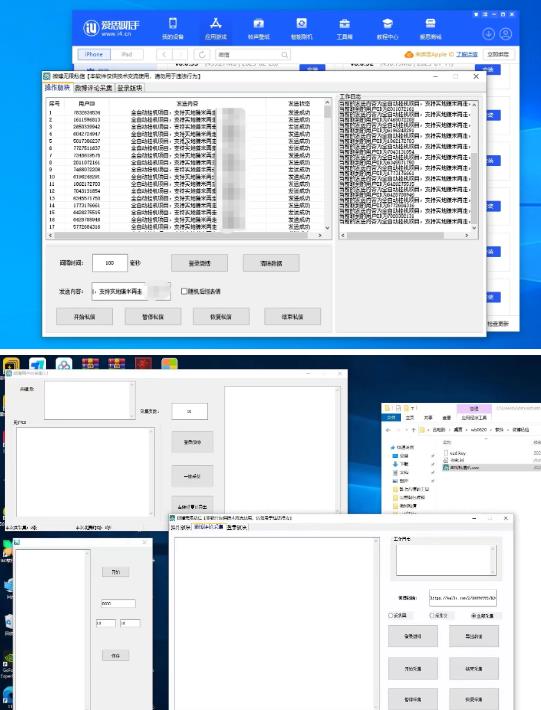The height and width of the screenshot is (710, 541).
Task: Click the orange cloud Apple ID icon
Action: click(x=409, y=54)
